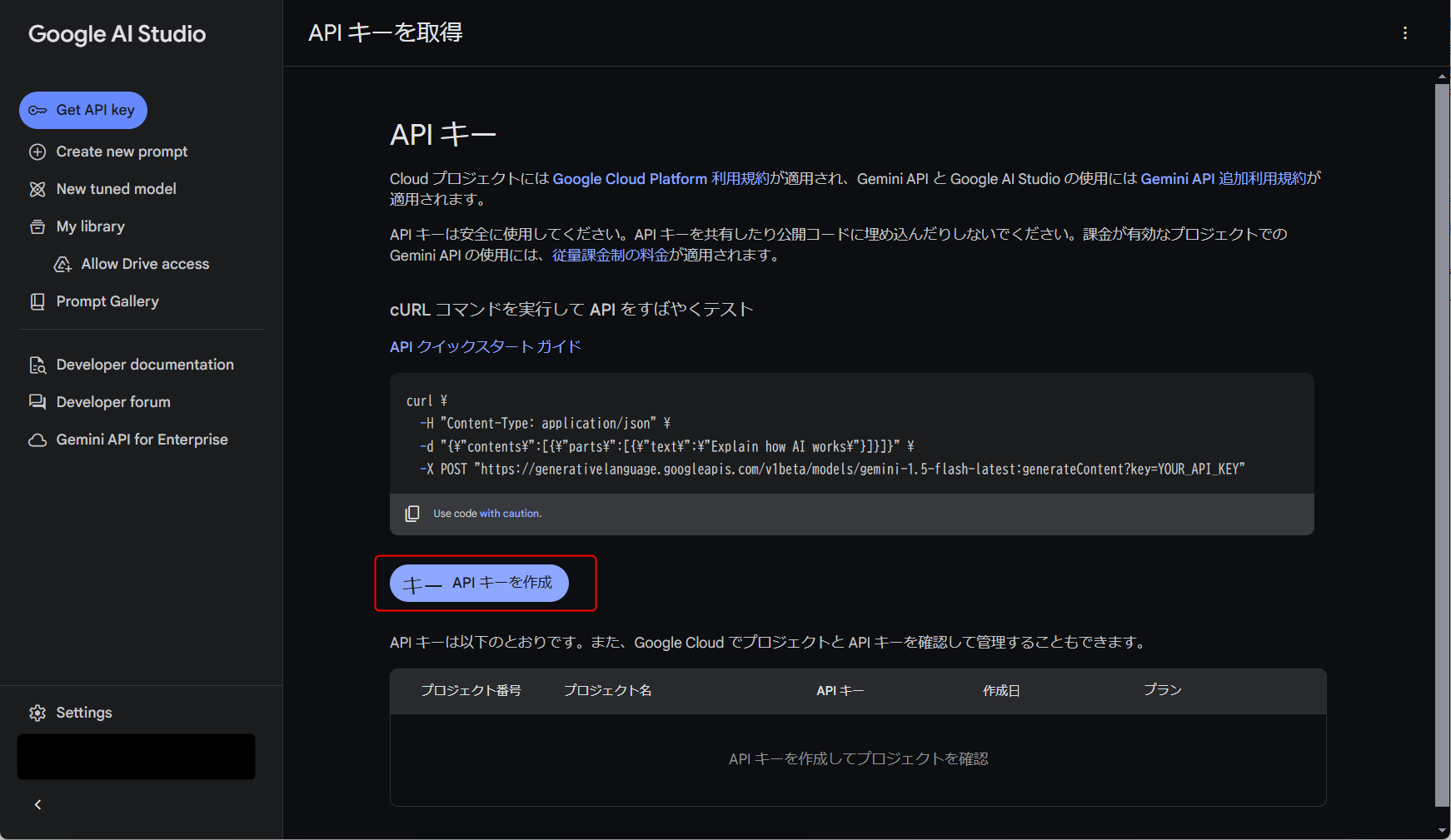Click the key icon in Get API key
This screenshot has width=1451, height=840.
(x=37, y=110)
